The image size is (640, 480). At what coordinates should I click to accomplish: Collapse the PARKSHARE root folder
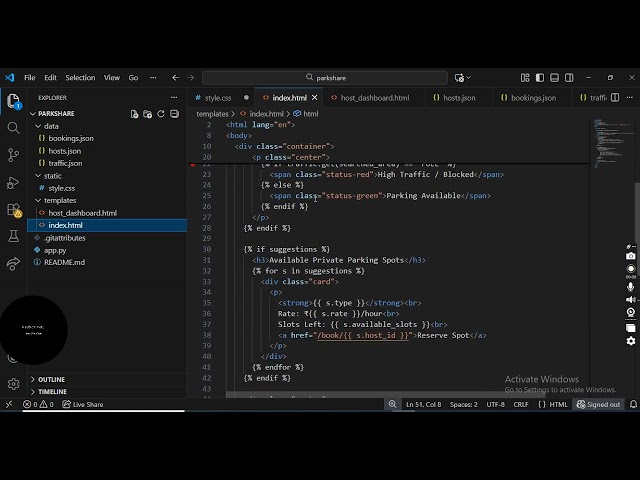[x=33, y=113]
